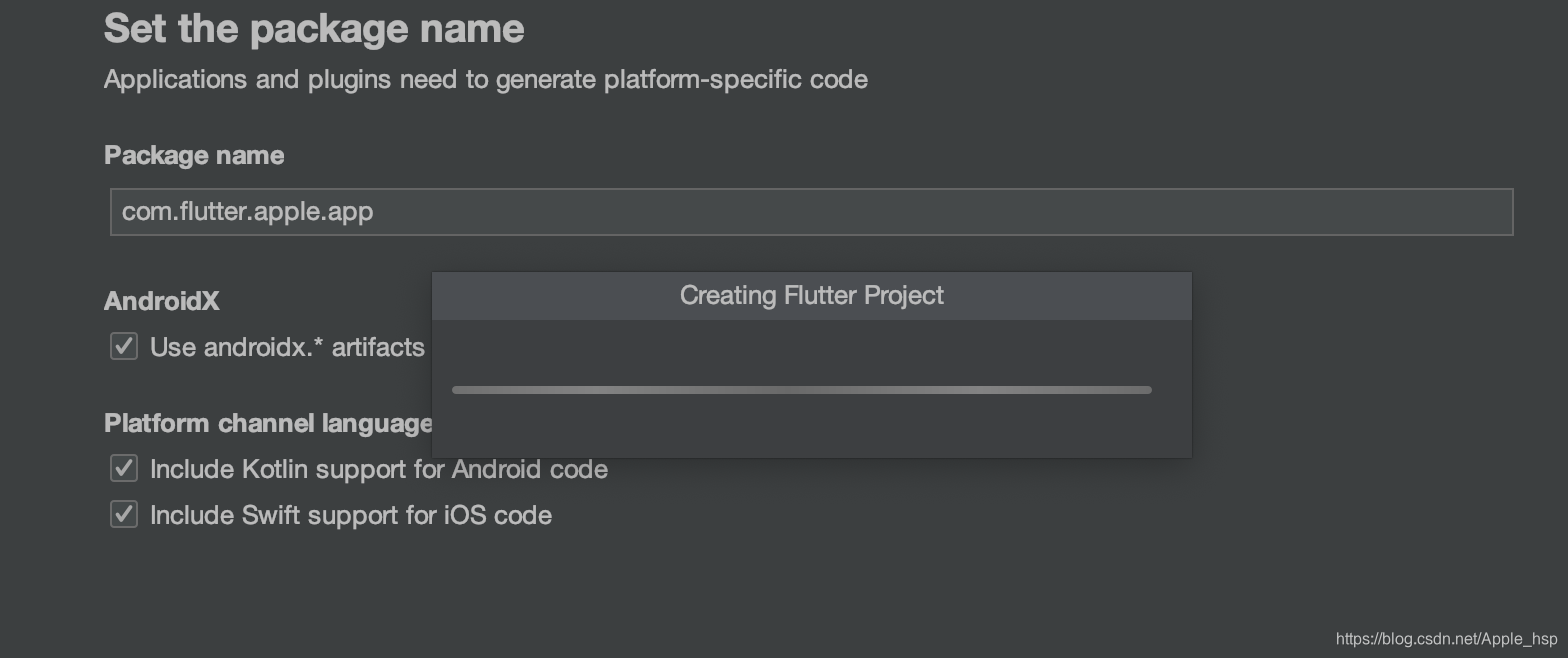Click the AndroidX section heading
The height and width of the screenshot is (658, 1568).
(161, 301)
